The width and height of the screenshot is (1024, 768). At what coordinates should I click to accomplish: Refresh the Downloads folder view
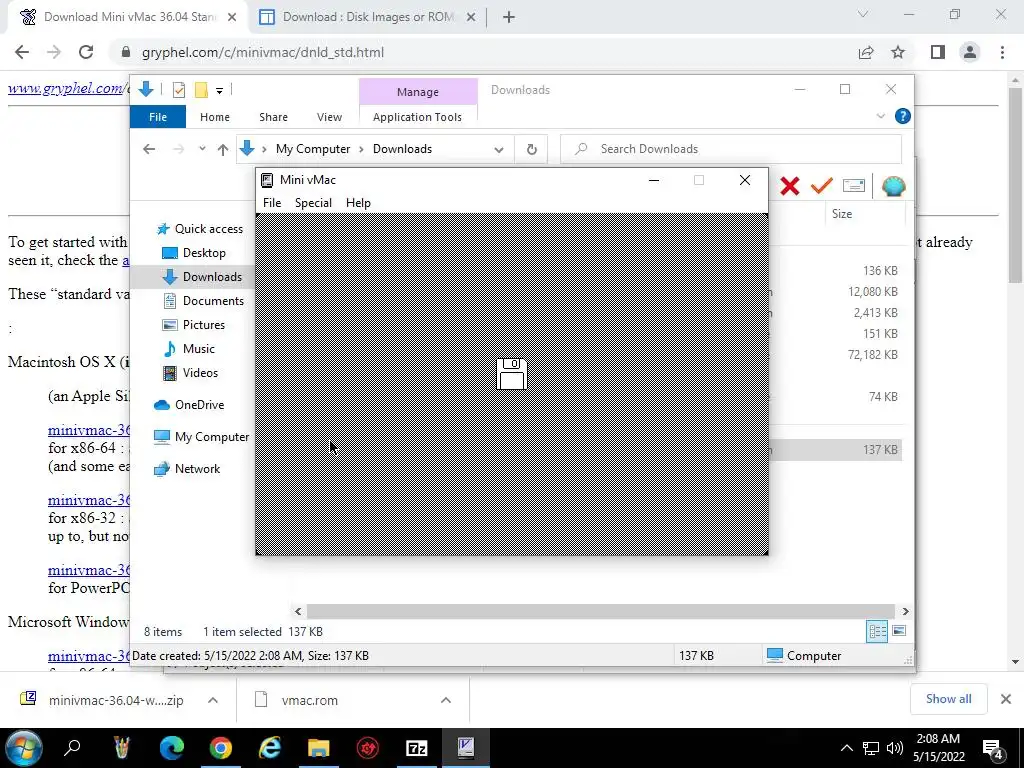532,150
